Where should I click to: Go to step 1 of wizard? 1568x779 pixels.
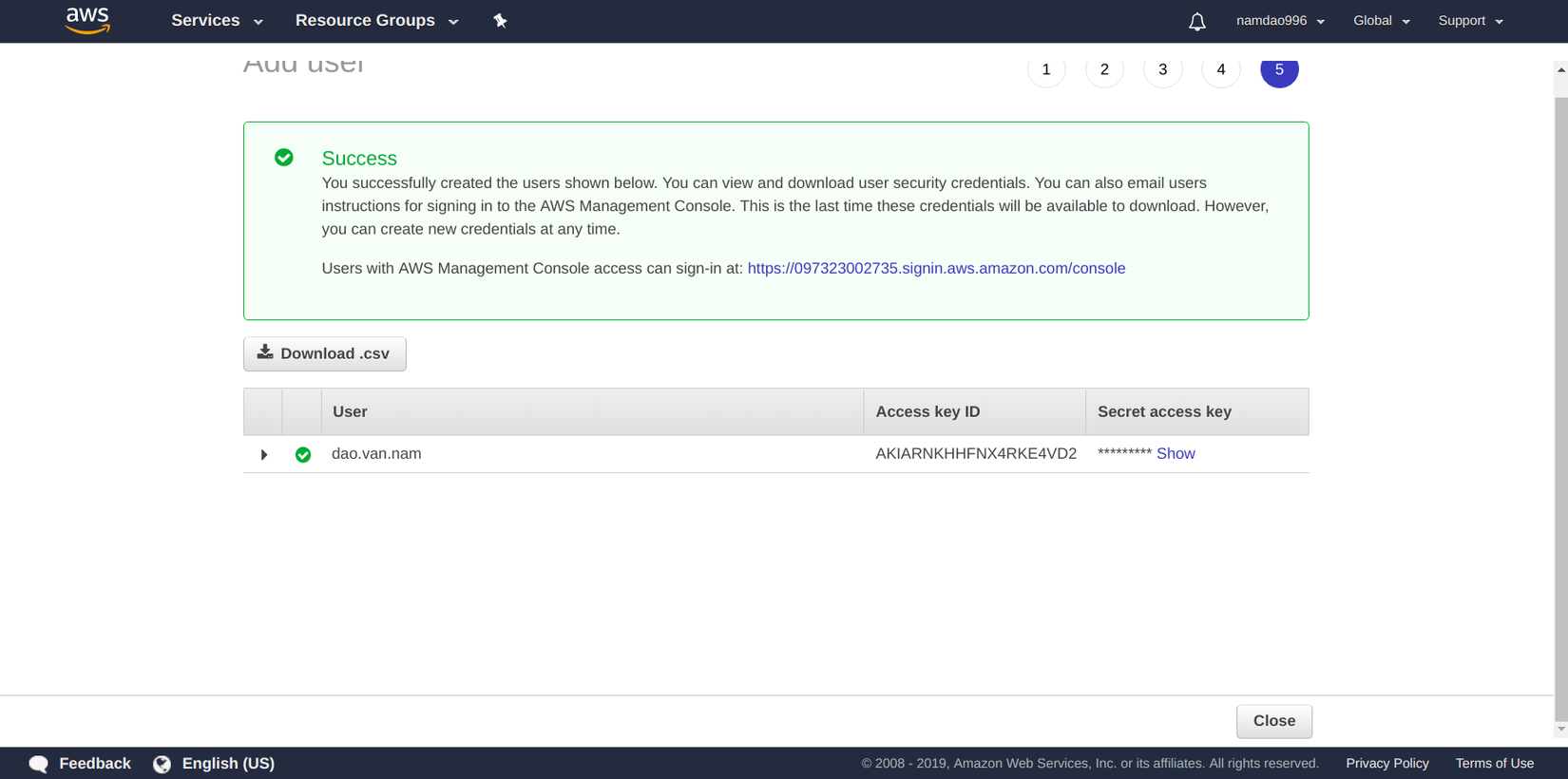tap(1046, 70)
